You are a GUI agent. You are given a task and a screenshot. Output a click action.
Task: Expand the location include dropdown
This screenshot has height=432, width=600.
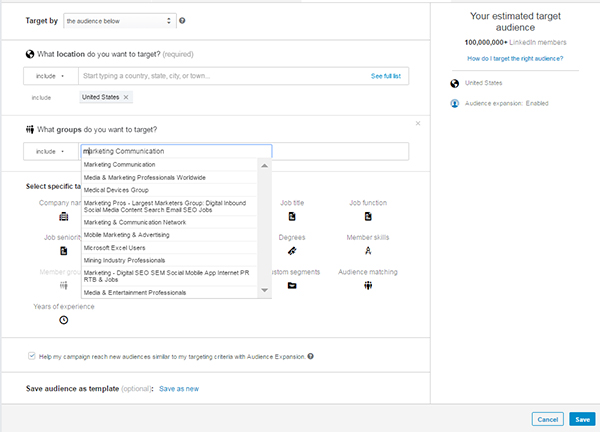49,75
